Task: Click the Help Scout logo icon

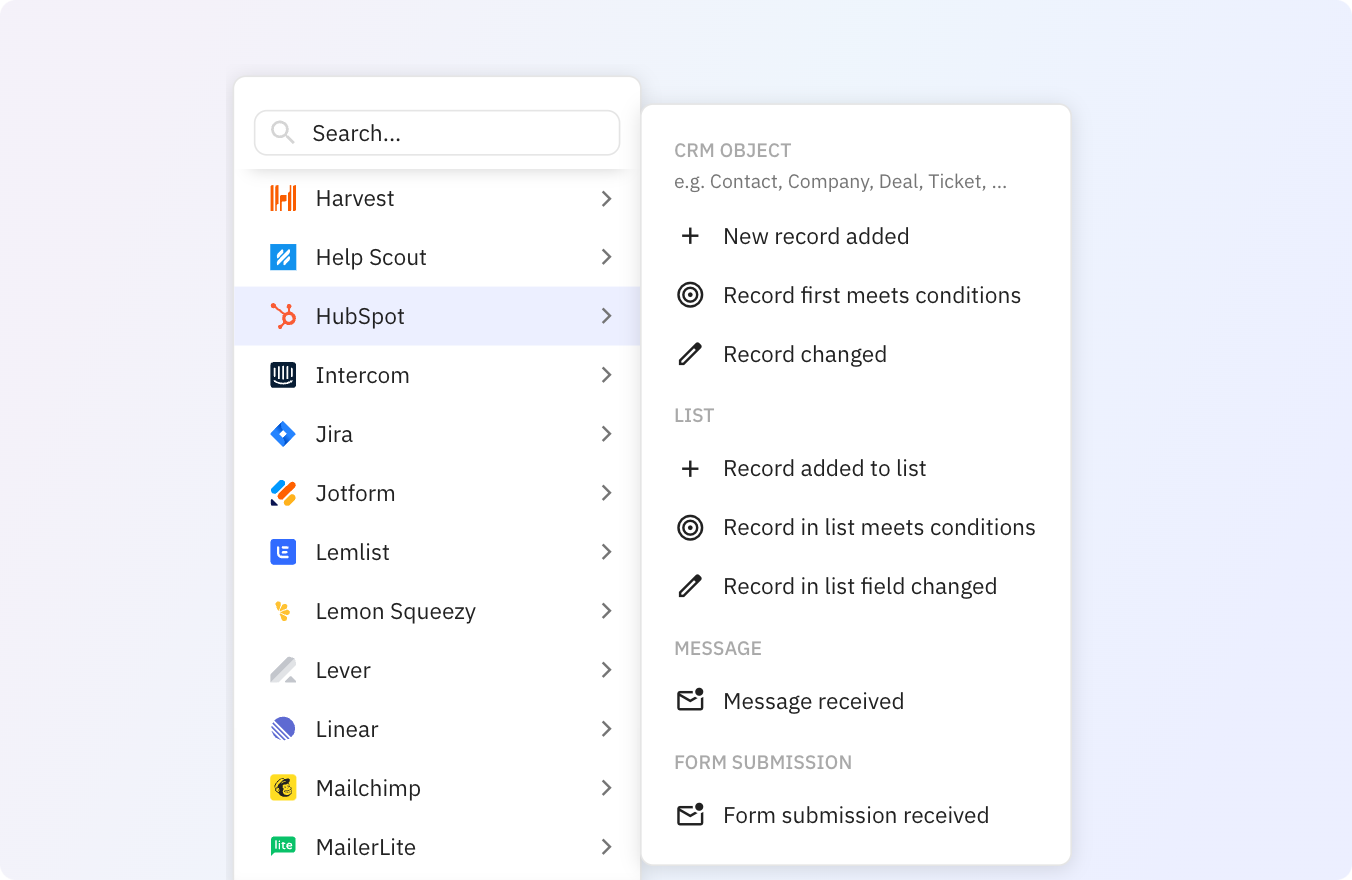Action: (x=283, y=257)
